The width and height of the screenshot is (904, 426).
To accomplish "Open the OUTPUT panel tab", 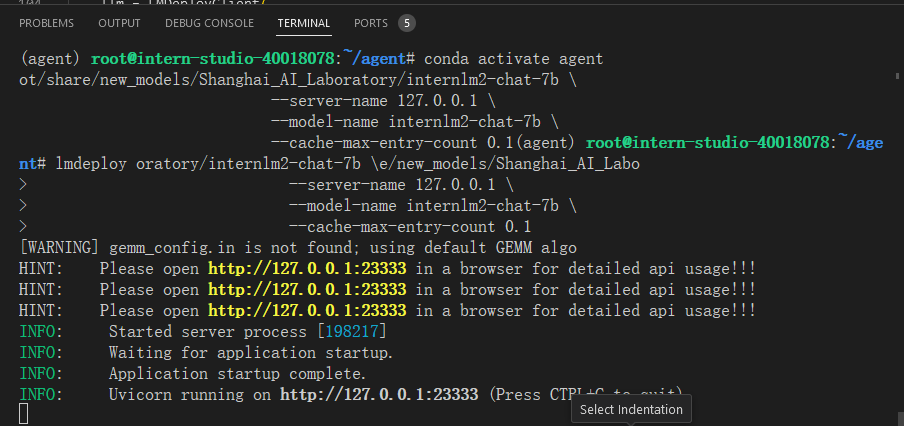I will tap(119, 22).
